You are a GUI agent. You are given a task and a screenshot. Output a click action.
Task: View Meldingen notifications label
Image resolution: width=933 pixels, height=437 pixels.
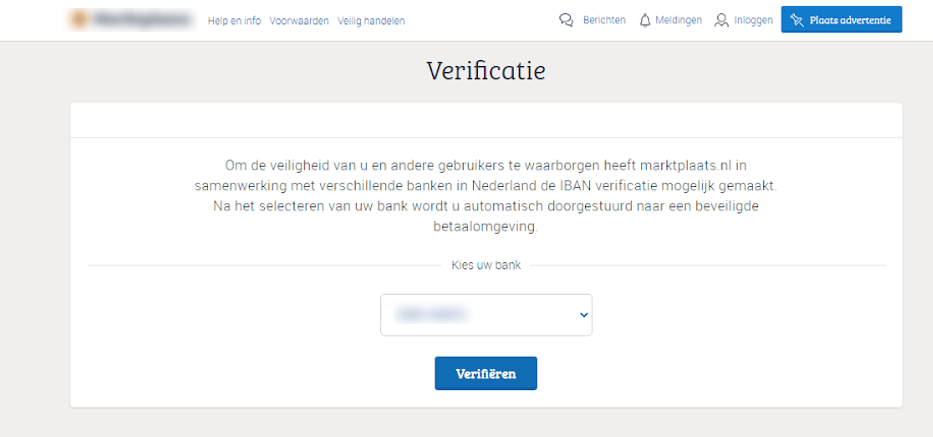[680, 20]
